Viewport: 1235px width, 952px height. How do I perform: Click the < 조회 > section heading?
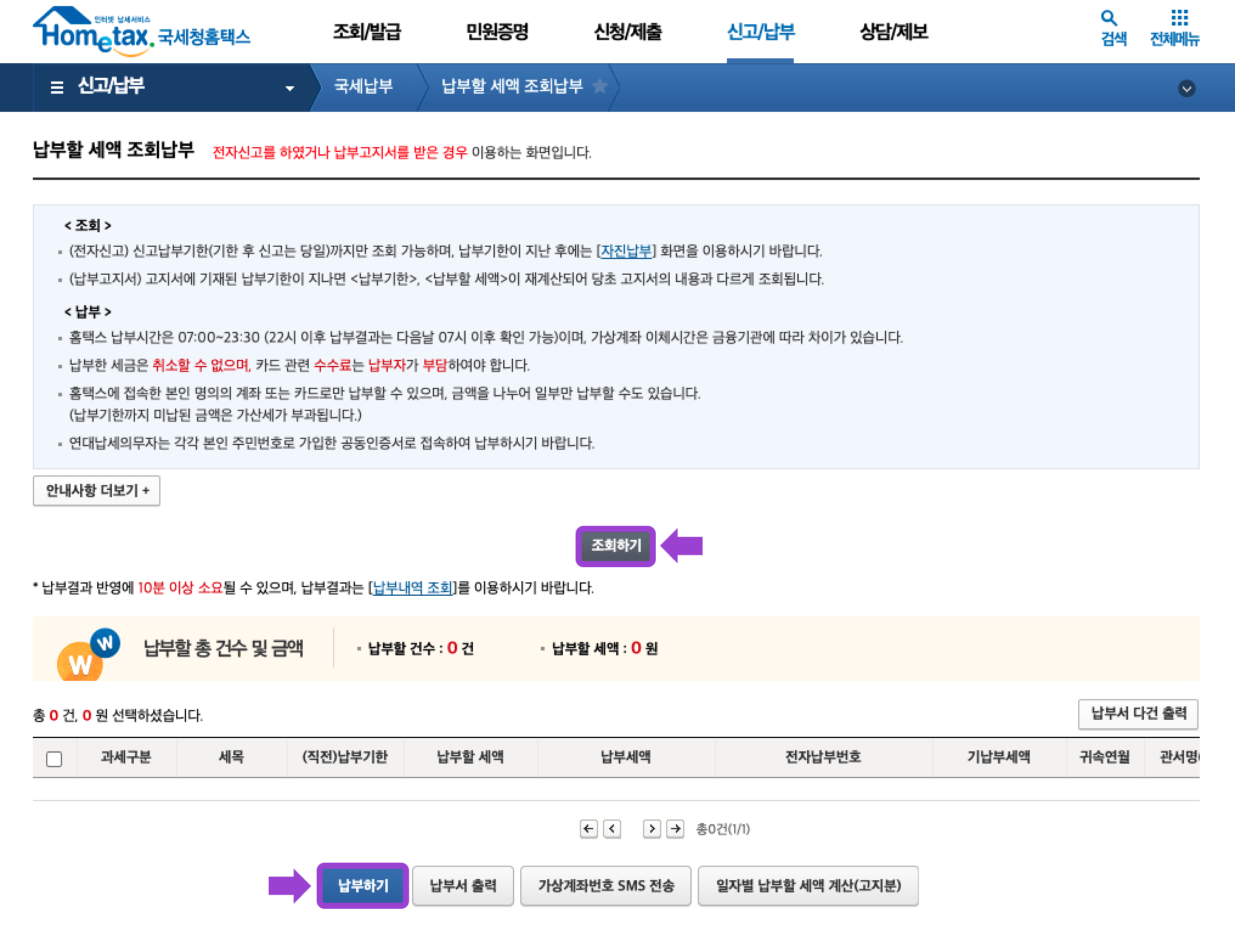pos(88,226)
